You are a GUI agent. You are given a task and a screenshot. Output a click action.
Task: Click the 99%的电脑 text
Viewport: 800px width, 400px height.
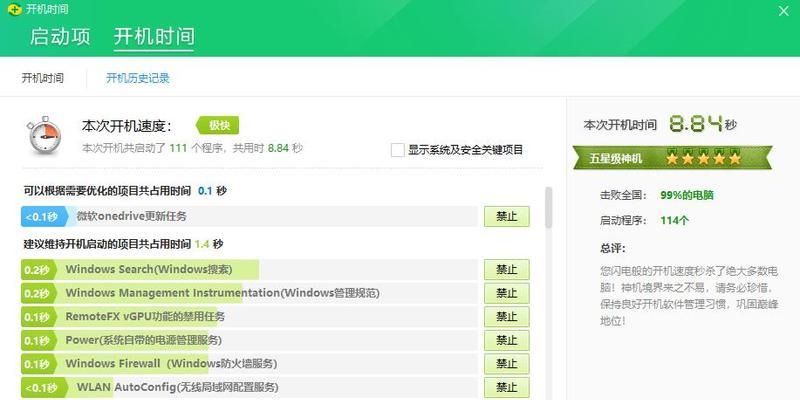click(x=687, y=195)
